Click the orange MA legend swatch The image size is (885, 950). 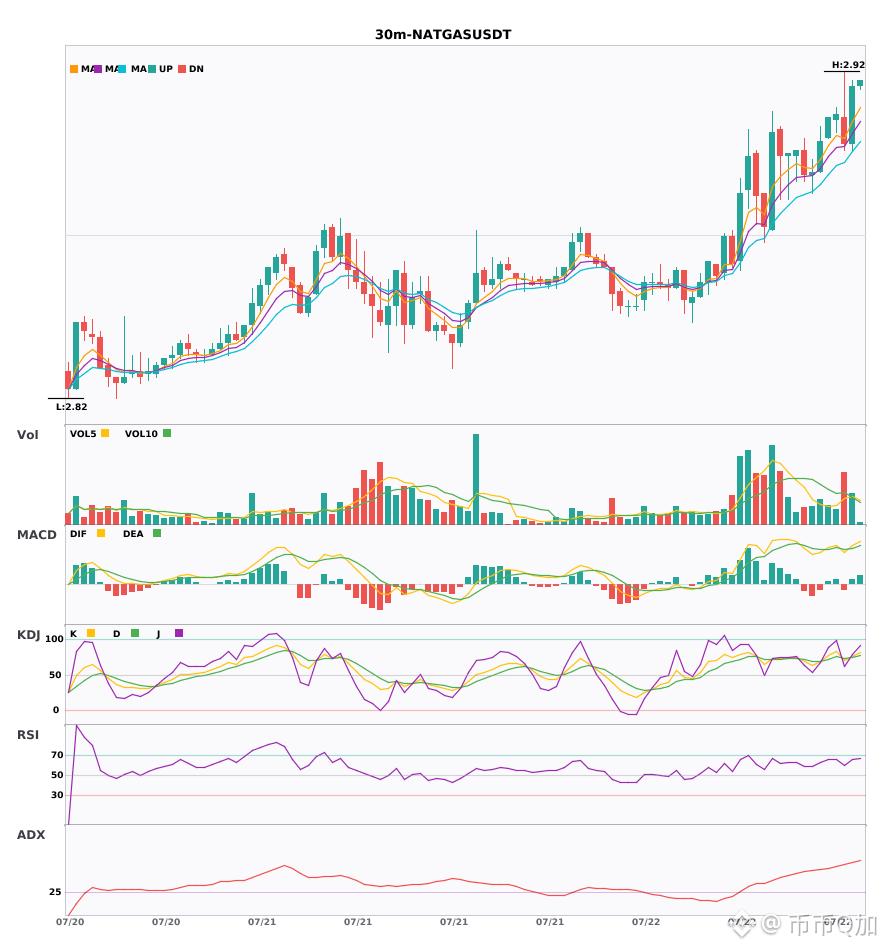click(74, 69)
